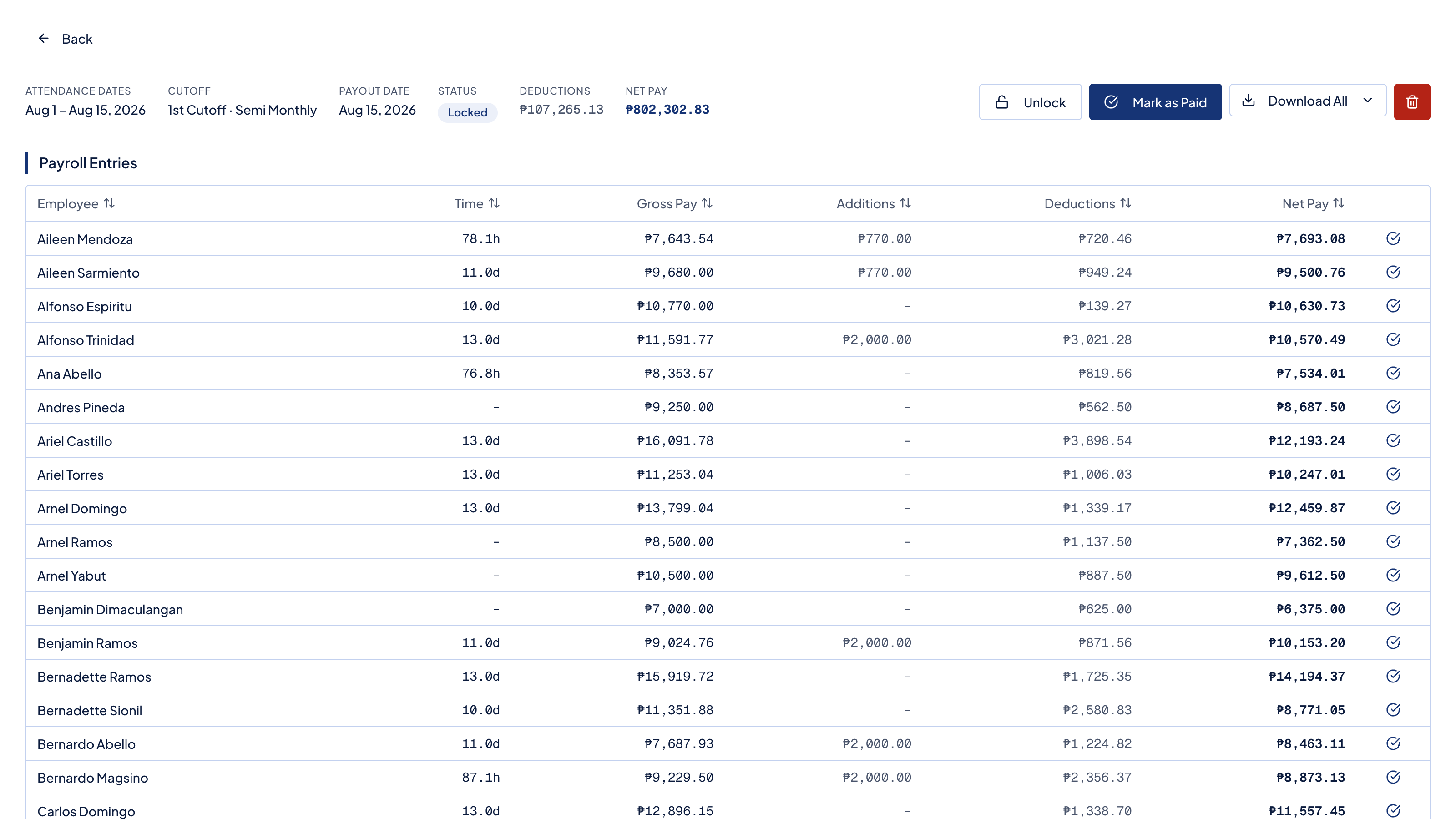Click Bernadette Ramos net pay ₱14,194.37
1456x819 pixels.
pos(1306,677)
